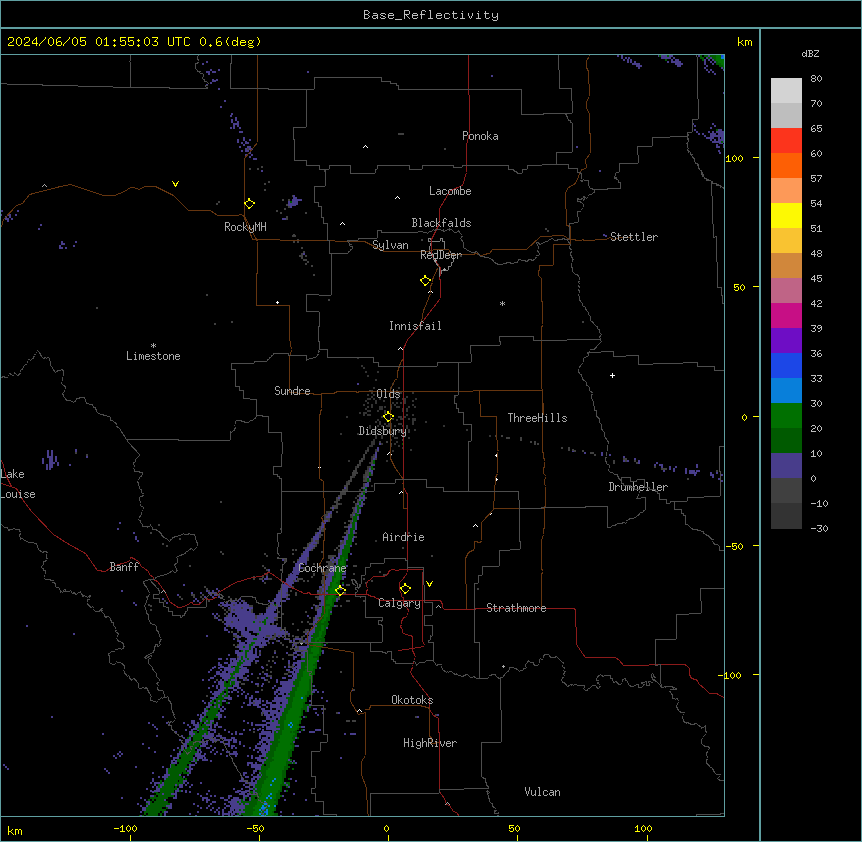
Task: Click the Didsbury town label
Action: point(383,431)
